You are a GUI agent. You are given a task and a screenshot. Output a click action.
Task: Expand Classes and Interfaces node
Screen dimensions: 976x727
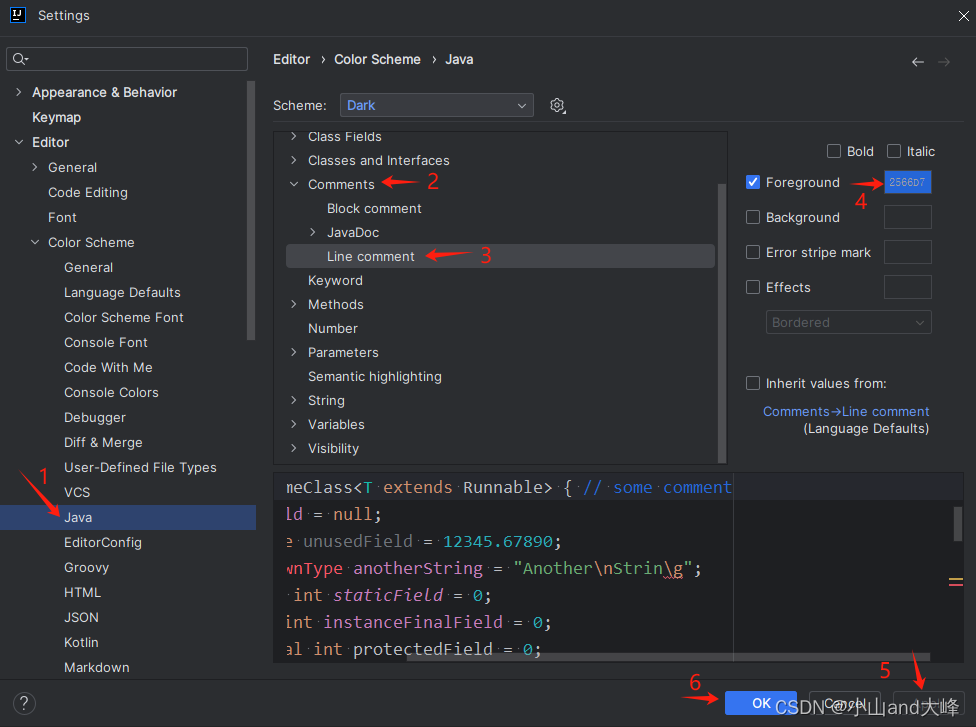click(294, 160)
